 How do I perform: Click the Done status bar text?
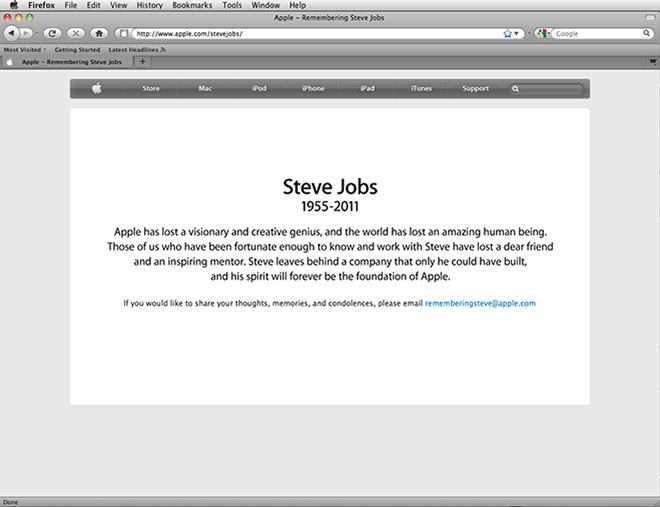pos(11,502)
